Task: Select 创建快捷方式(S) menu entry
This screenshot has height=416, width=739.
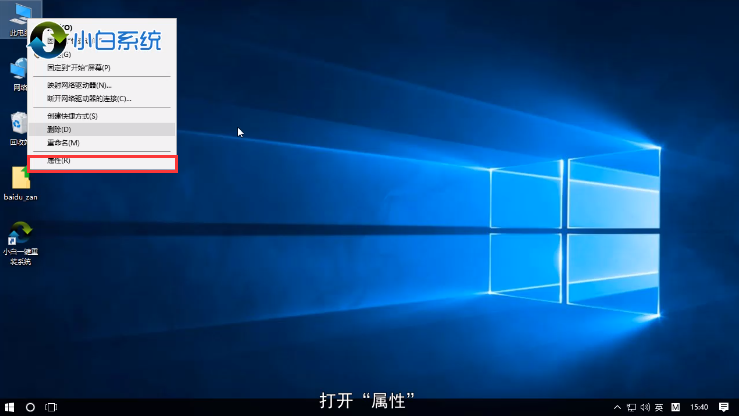Action: [72, 116]
